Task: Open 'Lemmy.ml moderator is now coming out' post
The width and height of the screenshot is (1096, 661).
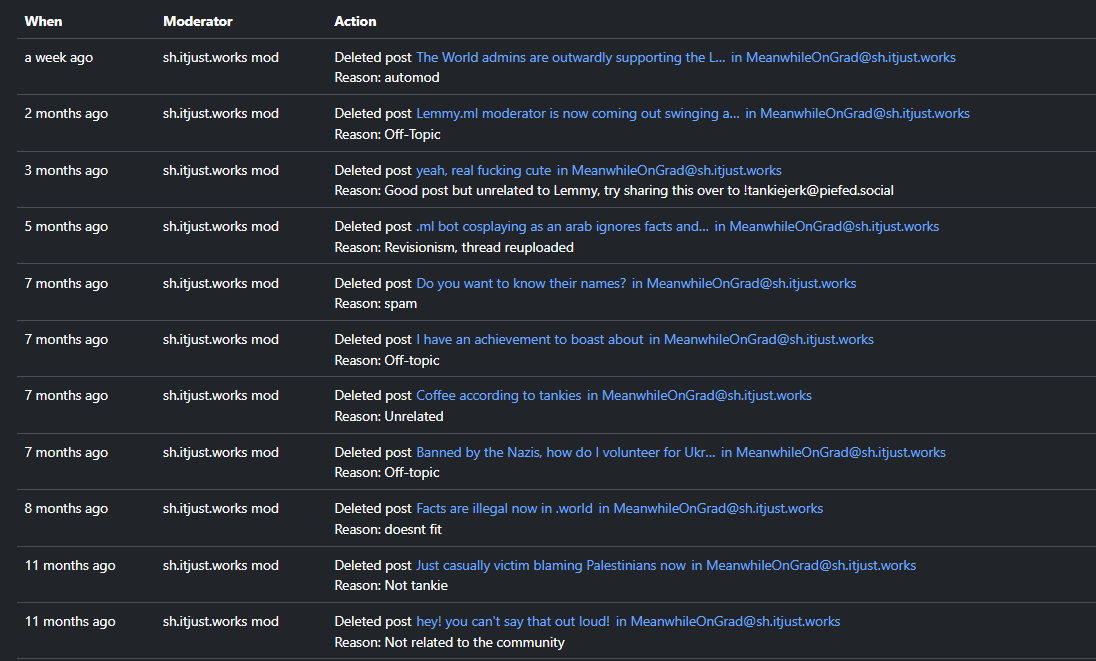Action: tap(577, 114)
